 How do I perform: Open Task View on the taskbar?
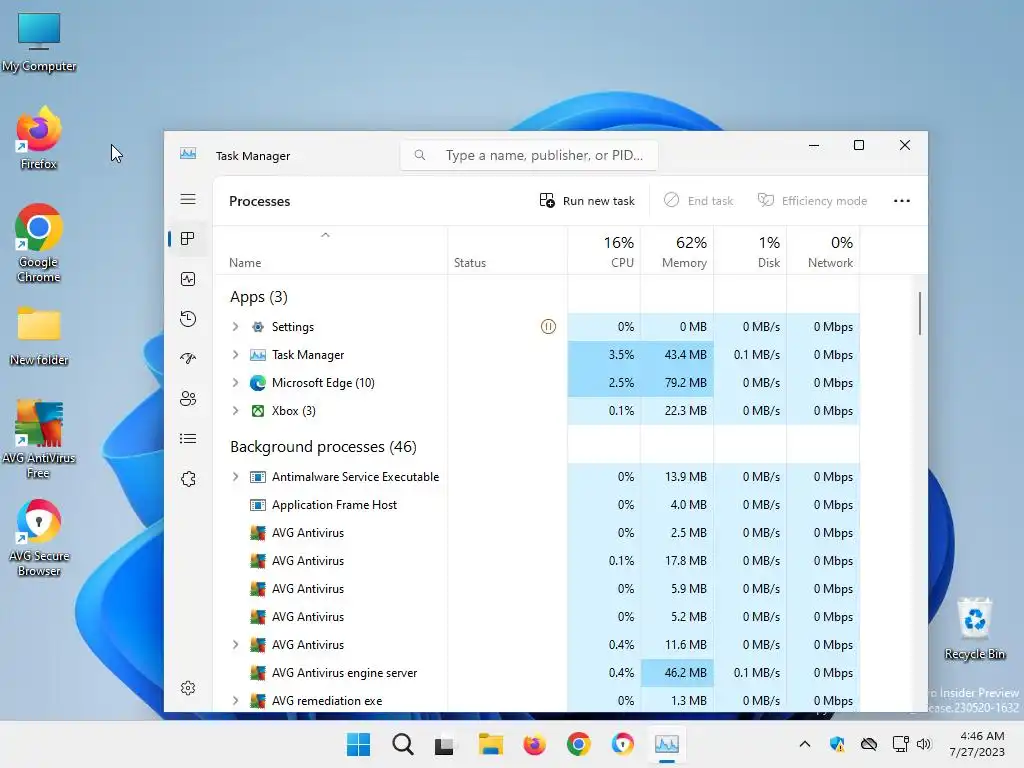445,744
